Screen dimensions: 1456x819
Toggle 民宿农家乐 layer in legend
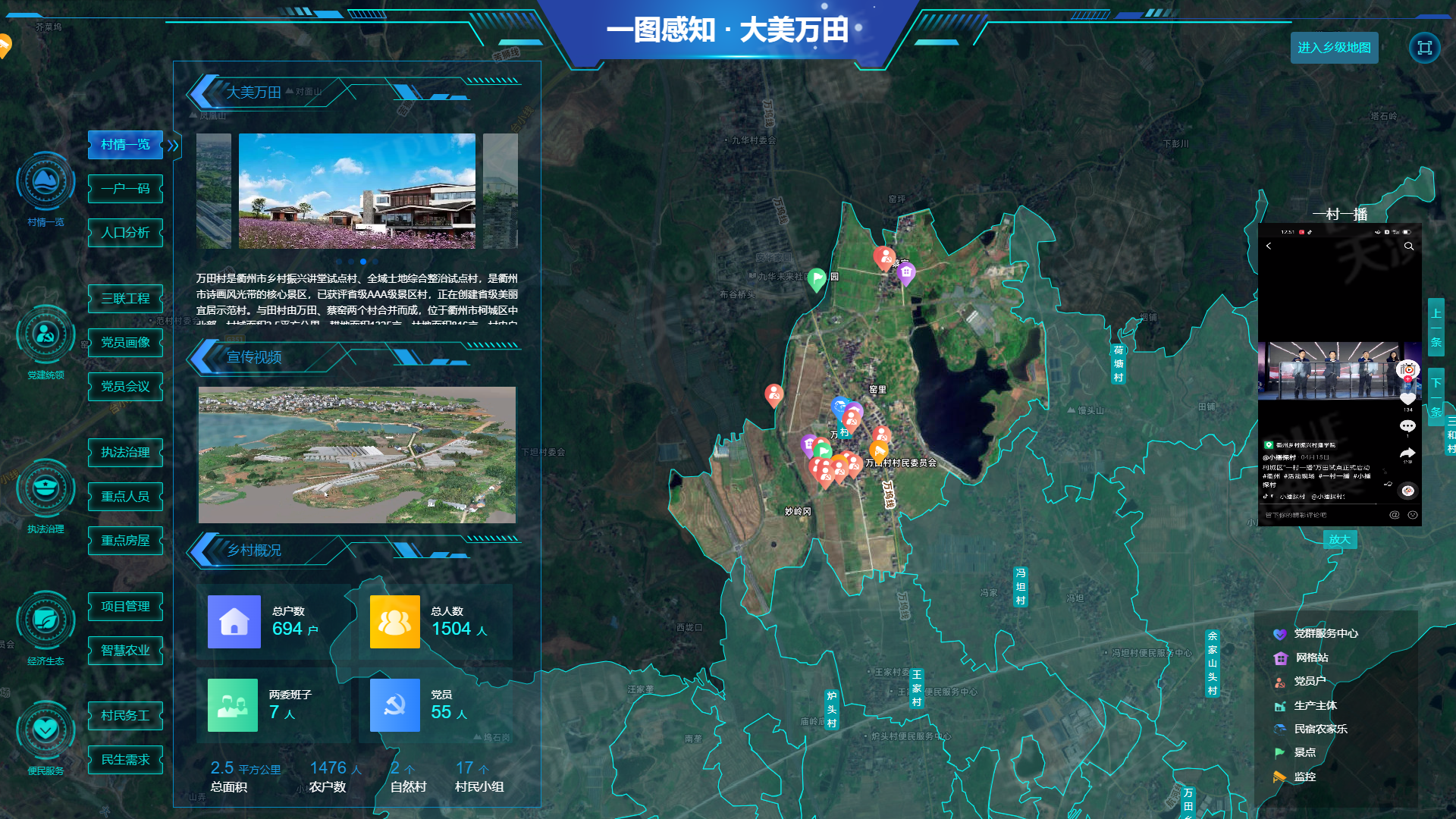1319,729
